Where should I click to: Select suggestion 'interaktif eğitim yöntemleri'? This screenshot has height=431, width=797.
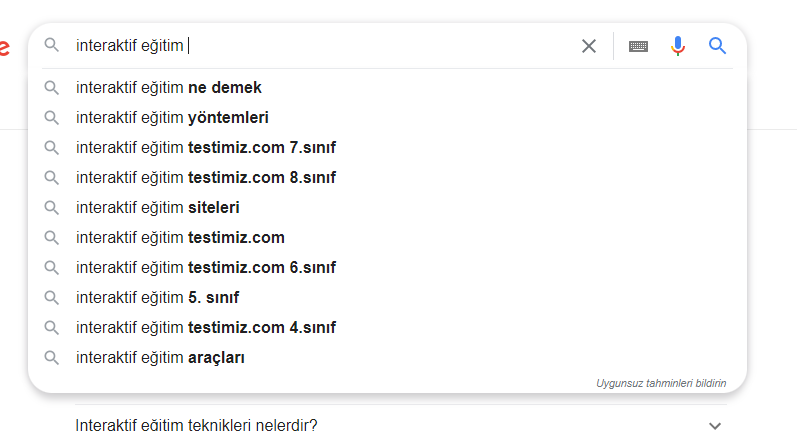pos(387,117)
